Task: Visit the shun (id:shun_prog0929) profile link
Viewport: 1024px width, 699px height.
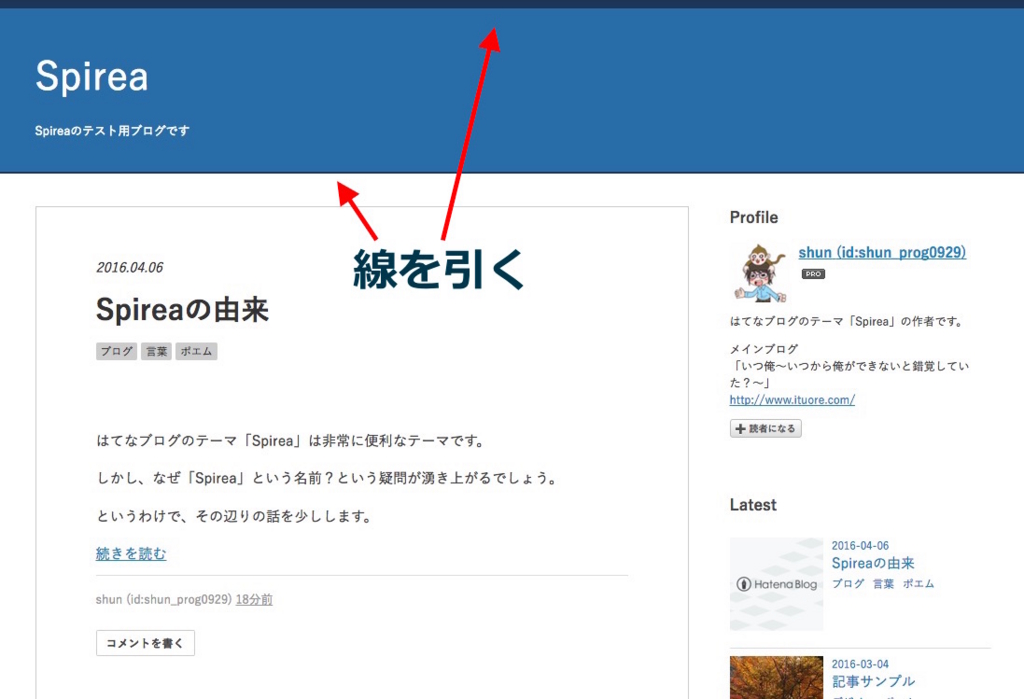Action: click(882, 252)
